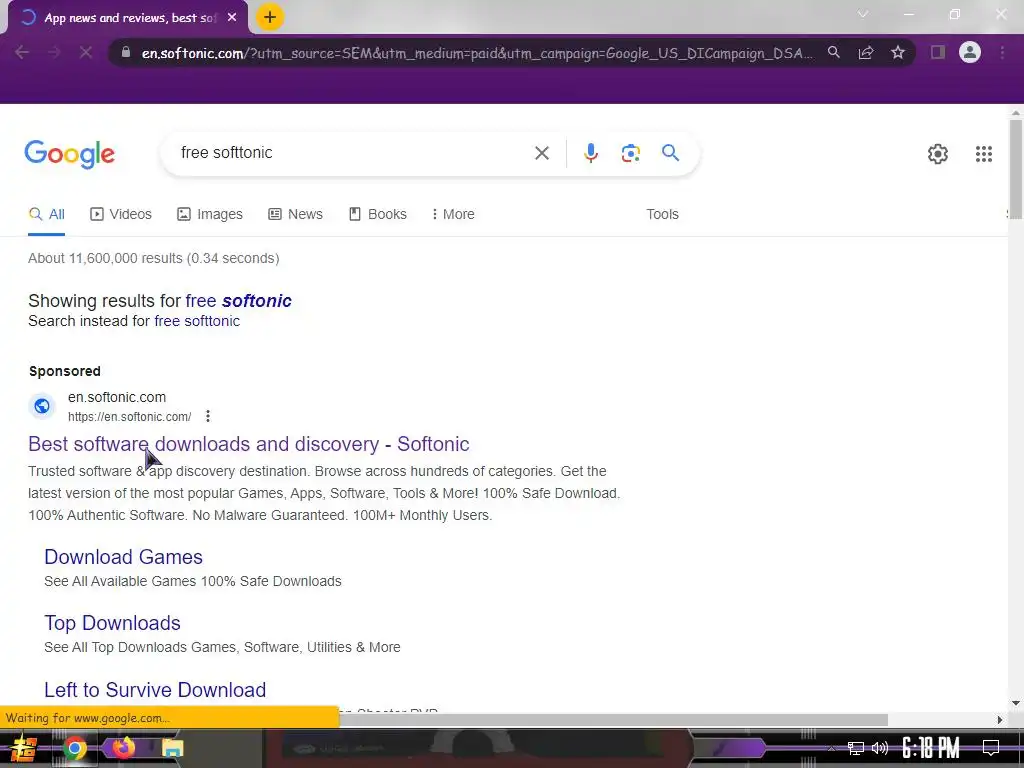Open the volume tray icon
The image size is (1024, 768).
pos(880,748)
